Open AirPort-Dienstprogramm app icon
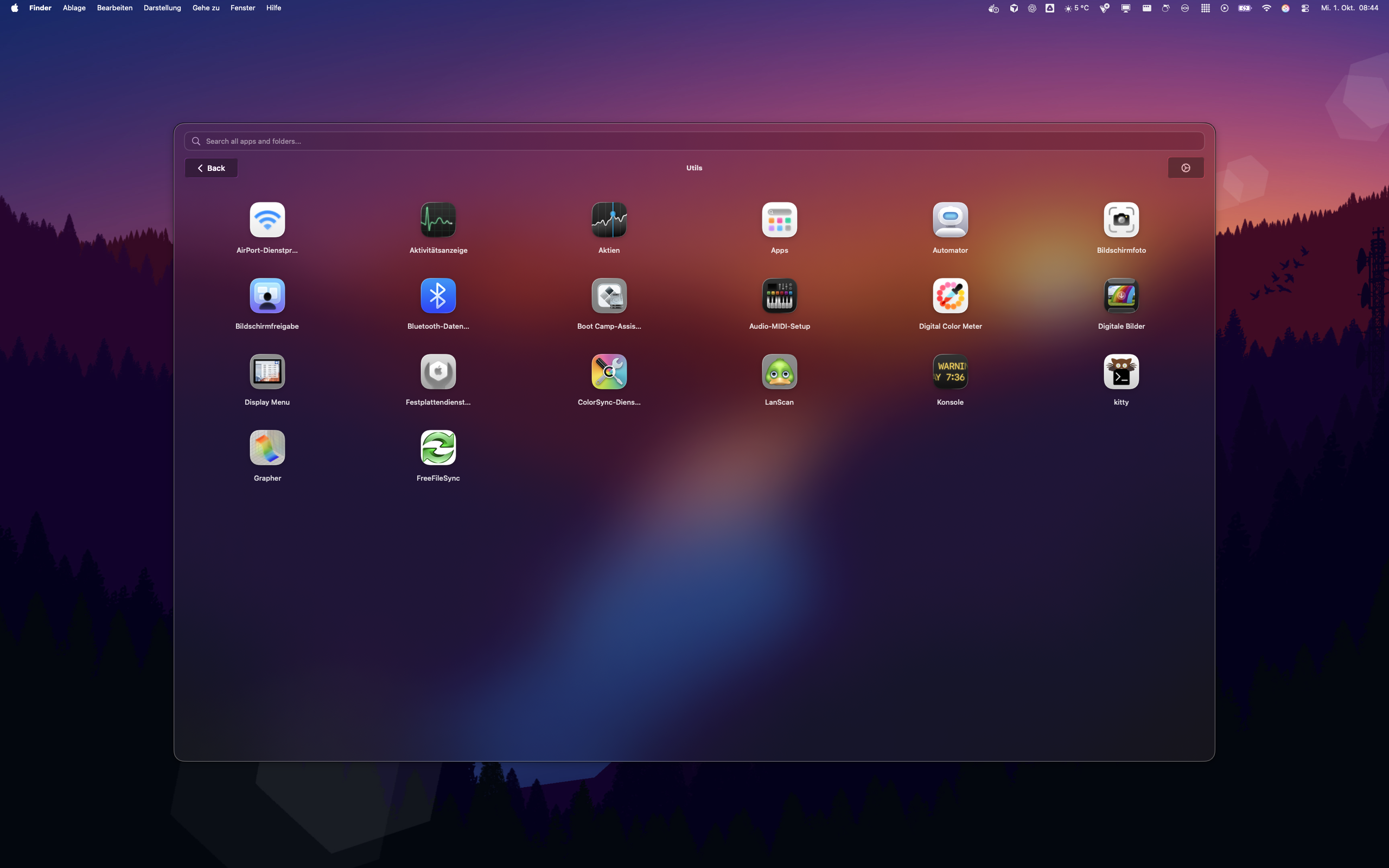 (x=267, y=220)
